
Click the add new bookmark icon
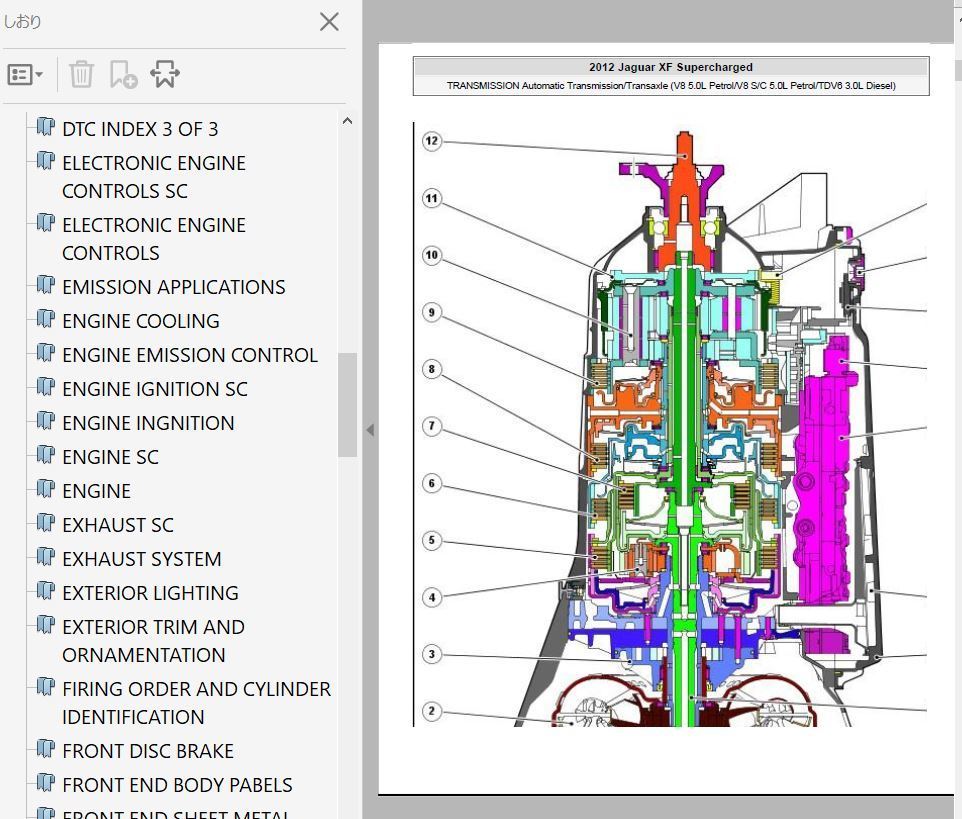[x=123, y=74]
